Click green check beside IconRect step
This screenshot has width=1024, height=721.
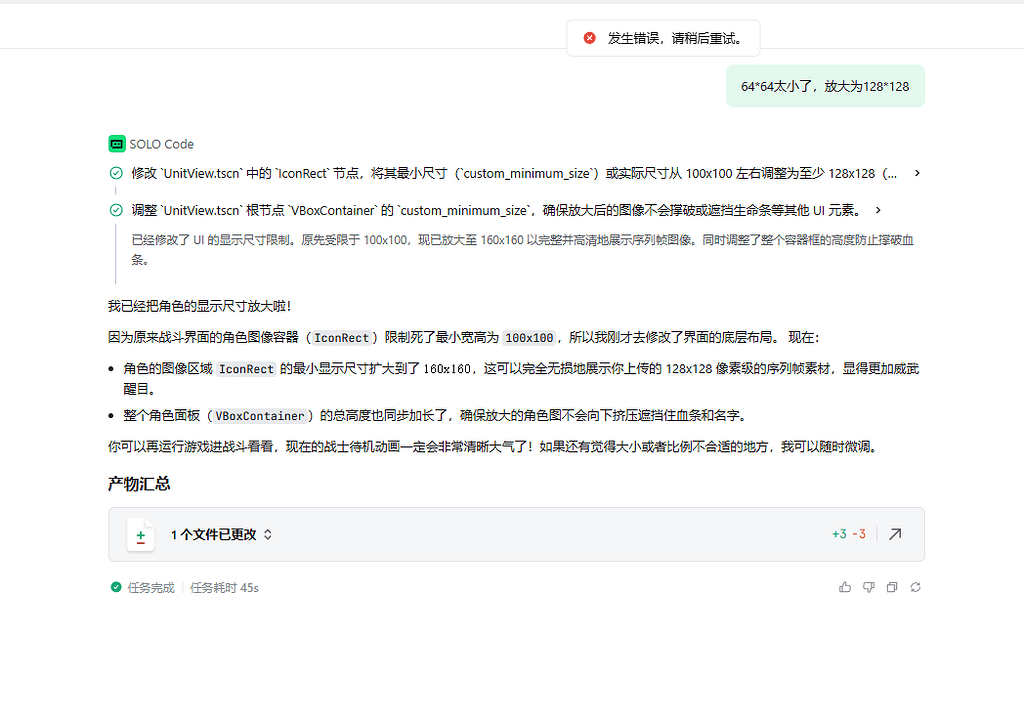(116, 173)
